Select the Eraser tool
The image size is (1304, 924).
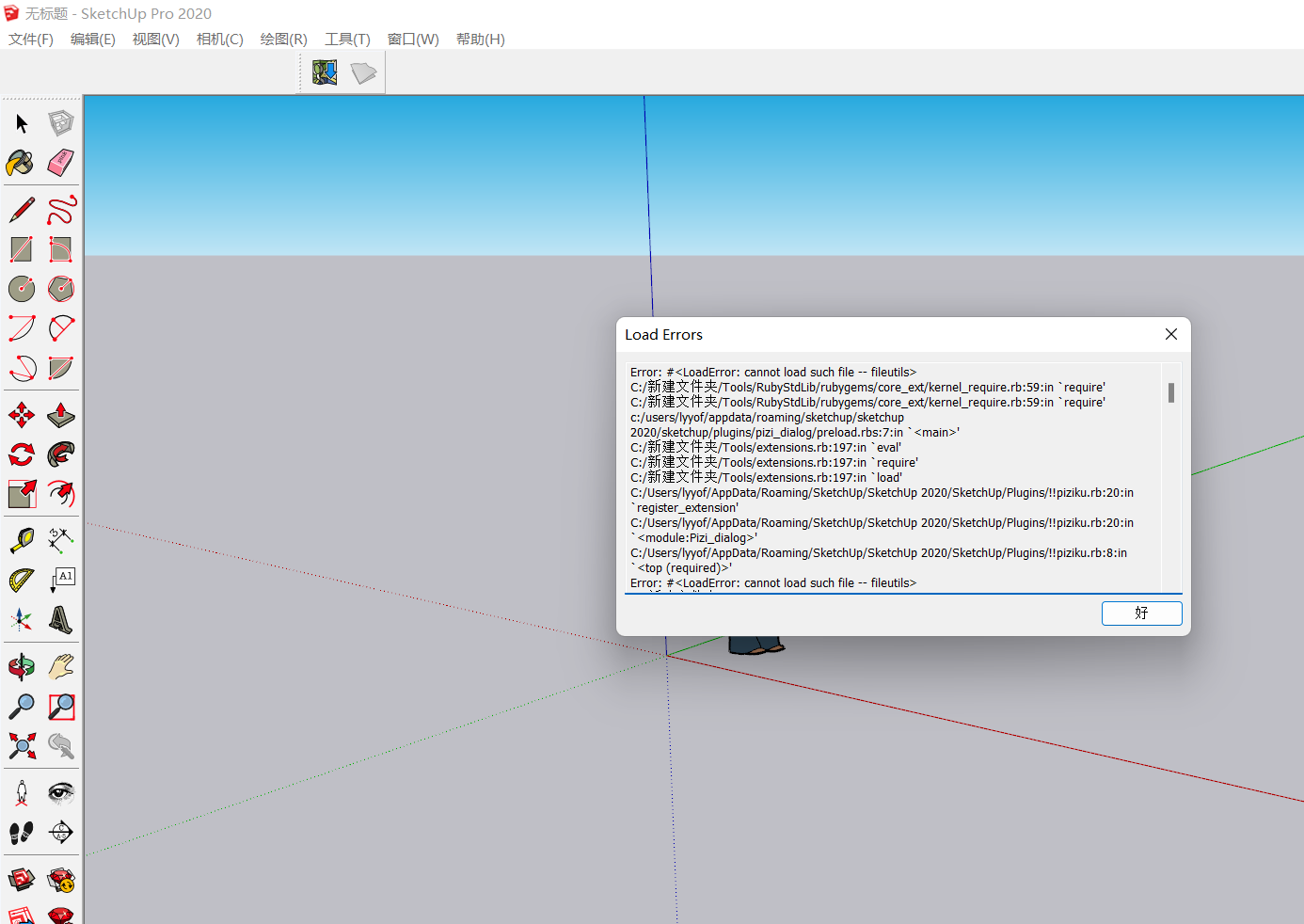60,163
